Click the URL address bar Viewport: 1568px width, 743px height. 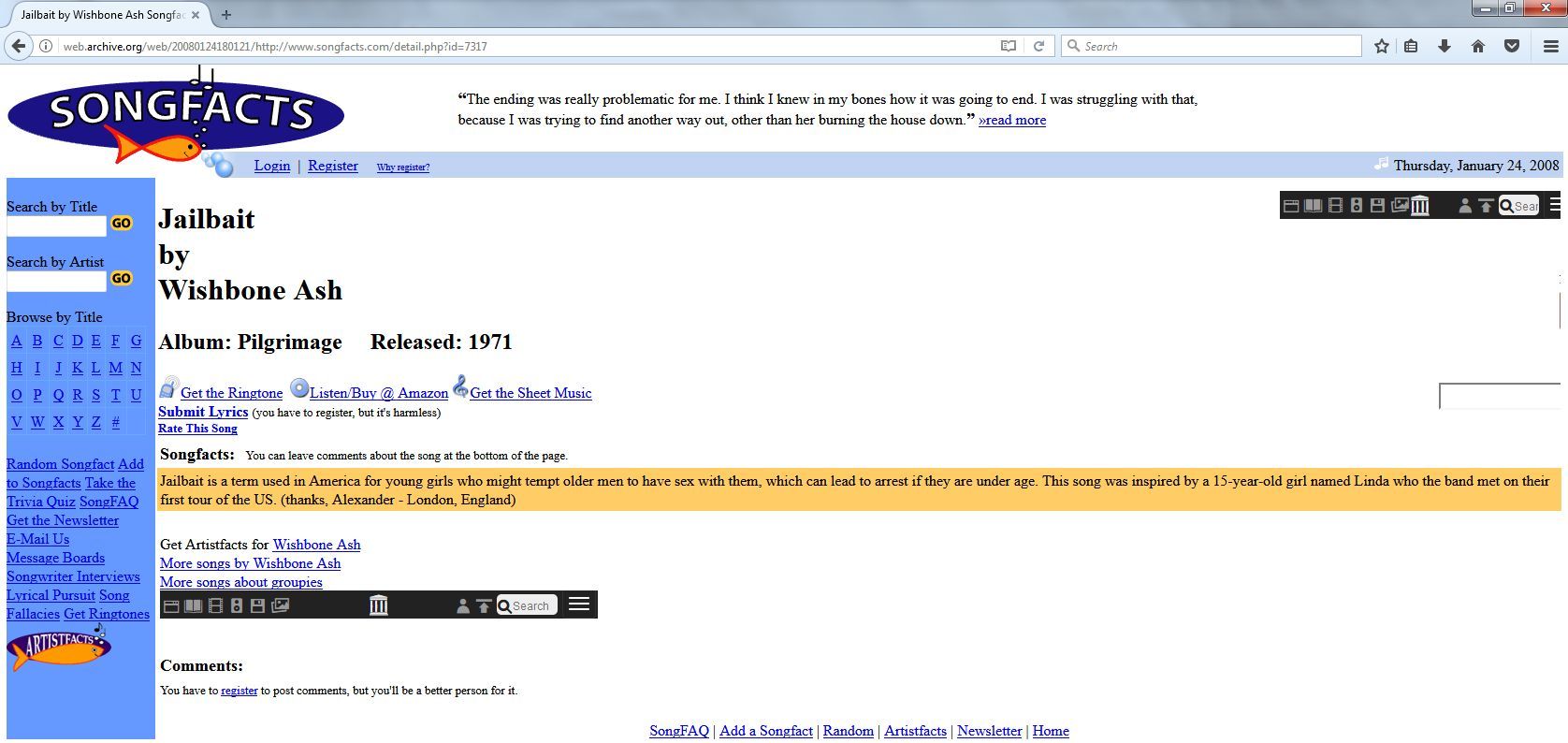[x=529, y=46]
